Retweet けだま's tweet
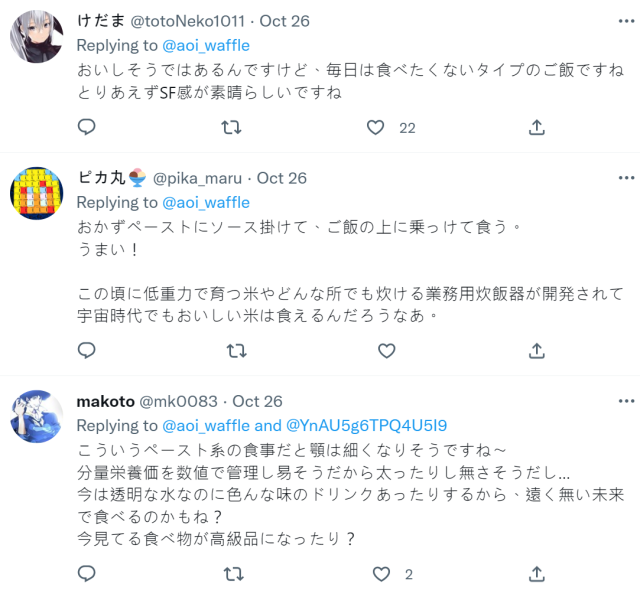This screenshot has height=597, width=640. point(232,127)
